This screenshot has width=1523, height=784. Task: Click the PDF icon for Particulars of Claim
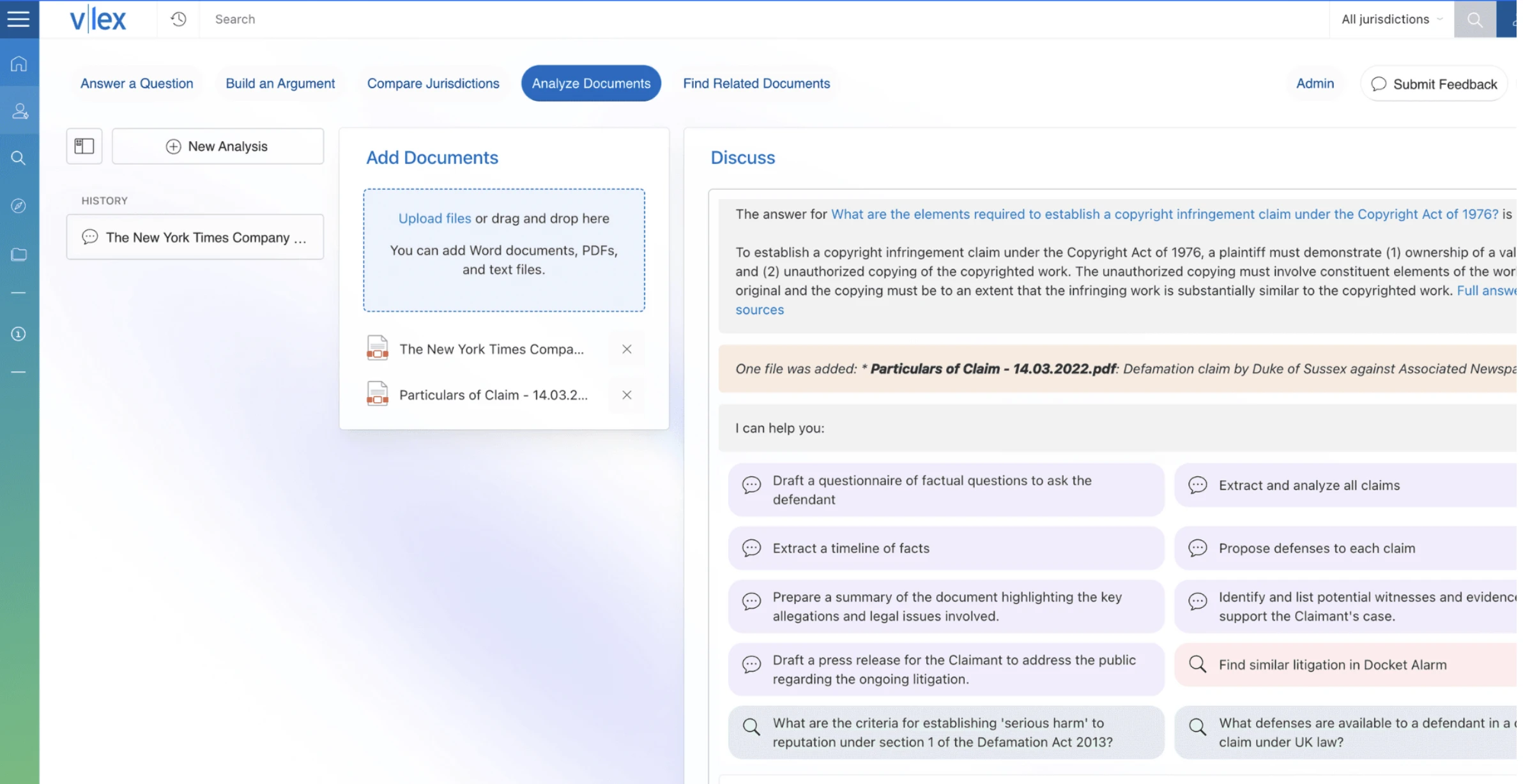378,394
